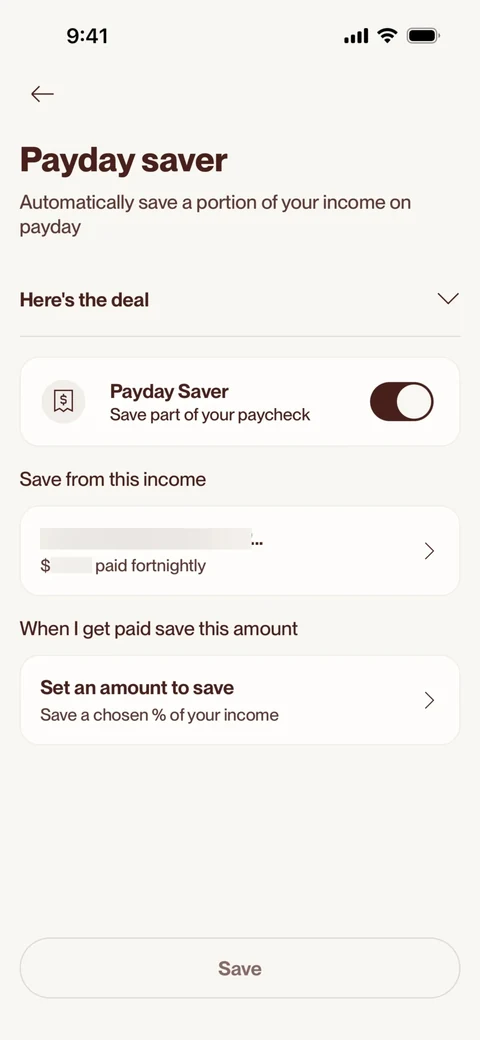Click the Save part of your paycheck text
Image resolution: width=480 pixels, height=1040 pixels.
[x=210, y=415]
